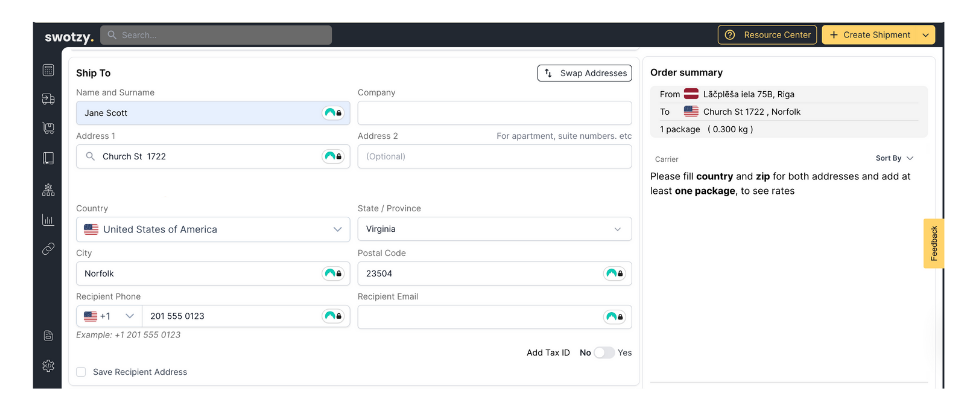Click the Postal Code field

pos(494,273)
